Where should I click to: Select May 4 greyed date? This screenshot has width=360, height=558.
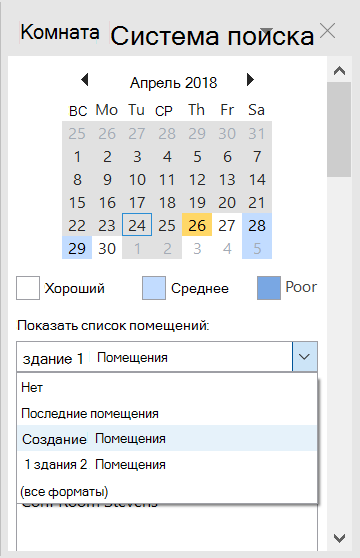[x=227, y=248]
